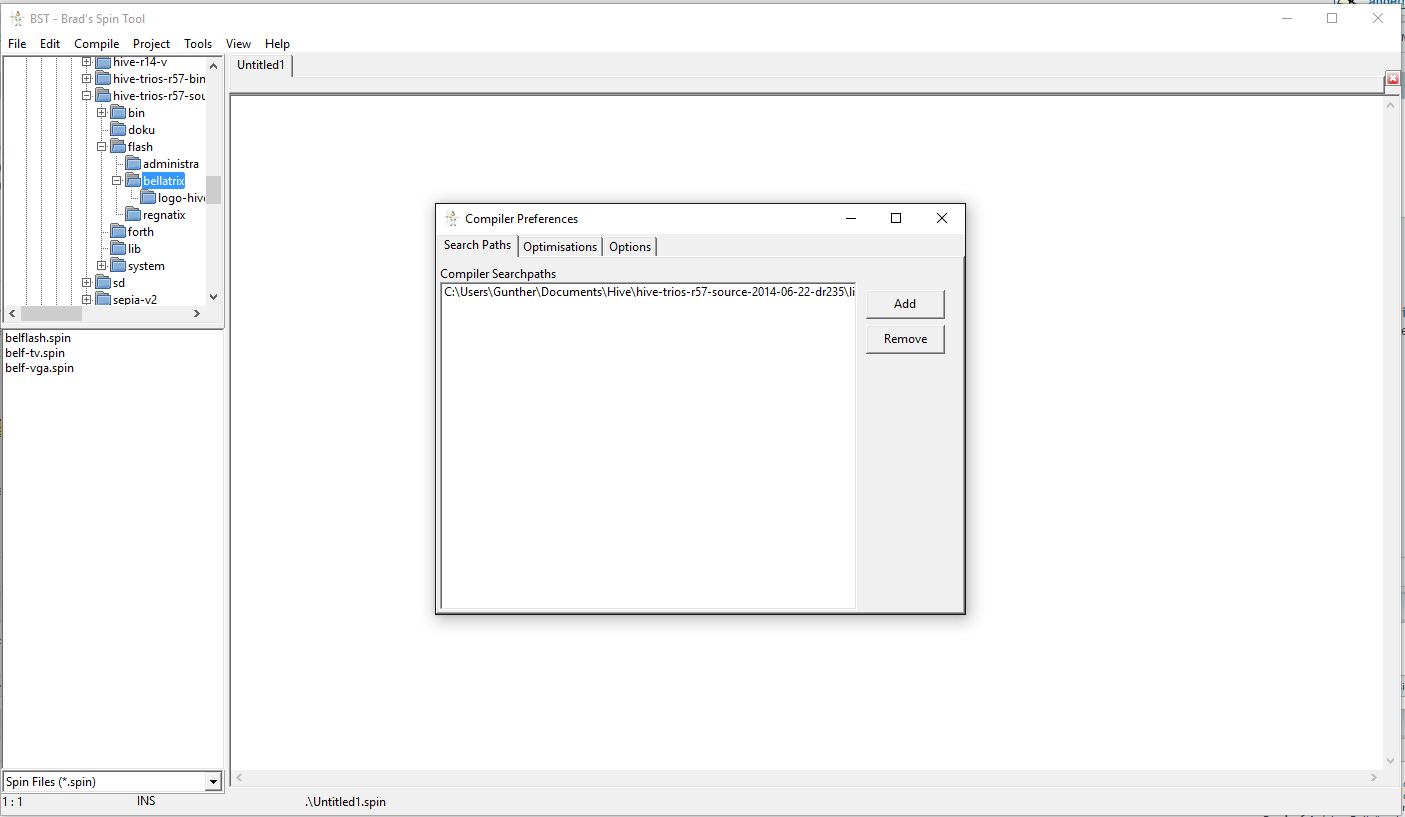Viewport: 1405px width, 817px height.
Task: Open belf-vga.spin from the file list
Action: 39,368
